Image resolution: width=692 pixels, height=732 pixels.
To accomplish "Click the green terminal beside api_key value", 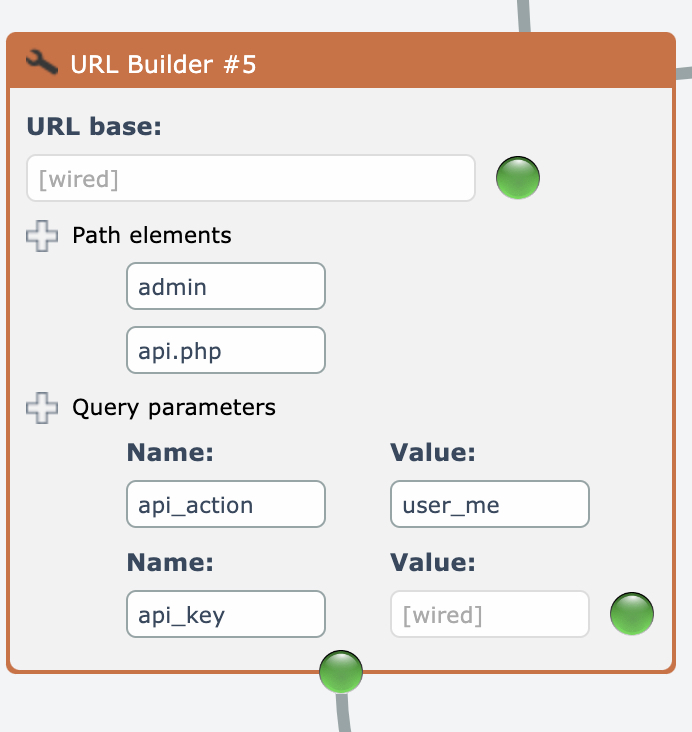I will click(632, 614).
